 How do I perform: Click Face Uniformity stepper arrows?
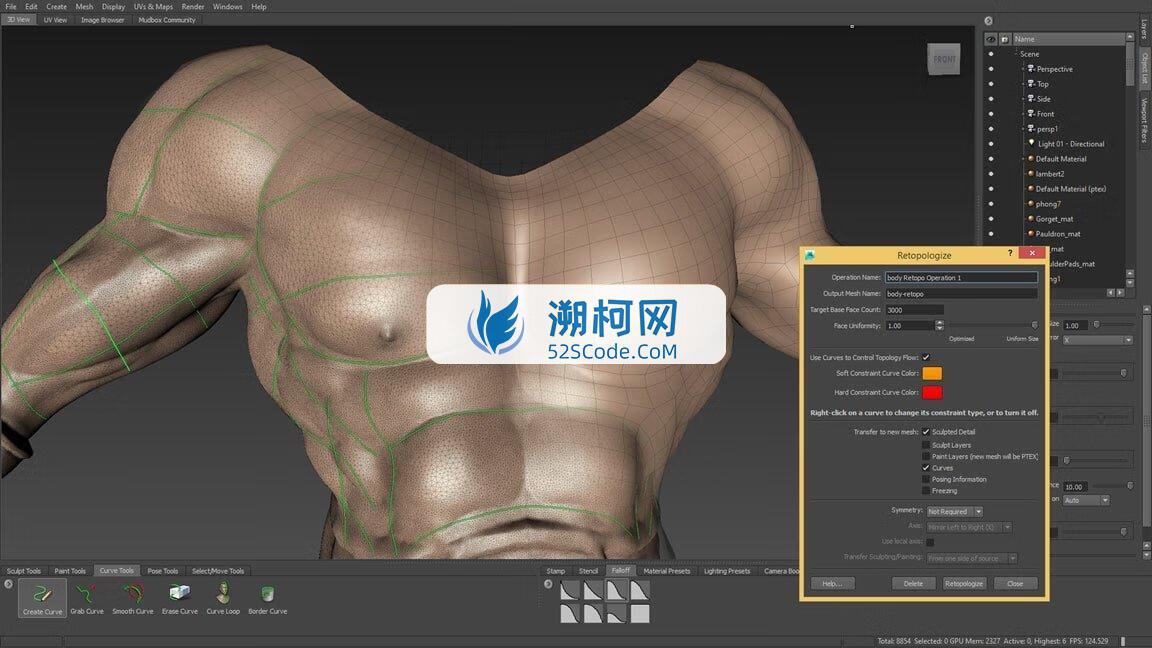coord(939,325)
